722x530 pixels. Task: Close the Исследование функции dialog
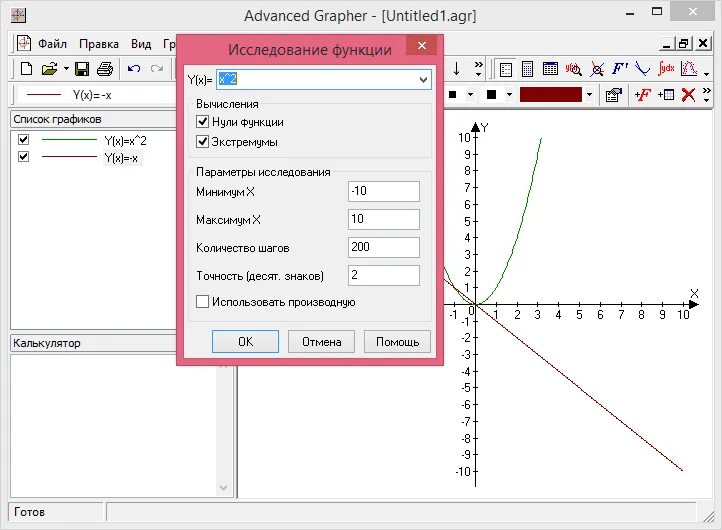point(422,46)
